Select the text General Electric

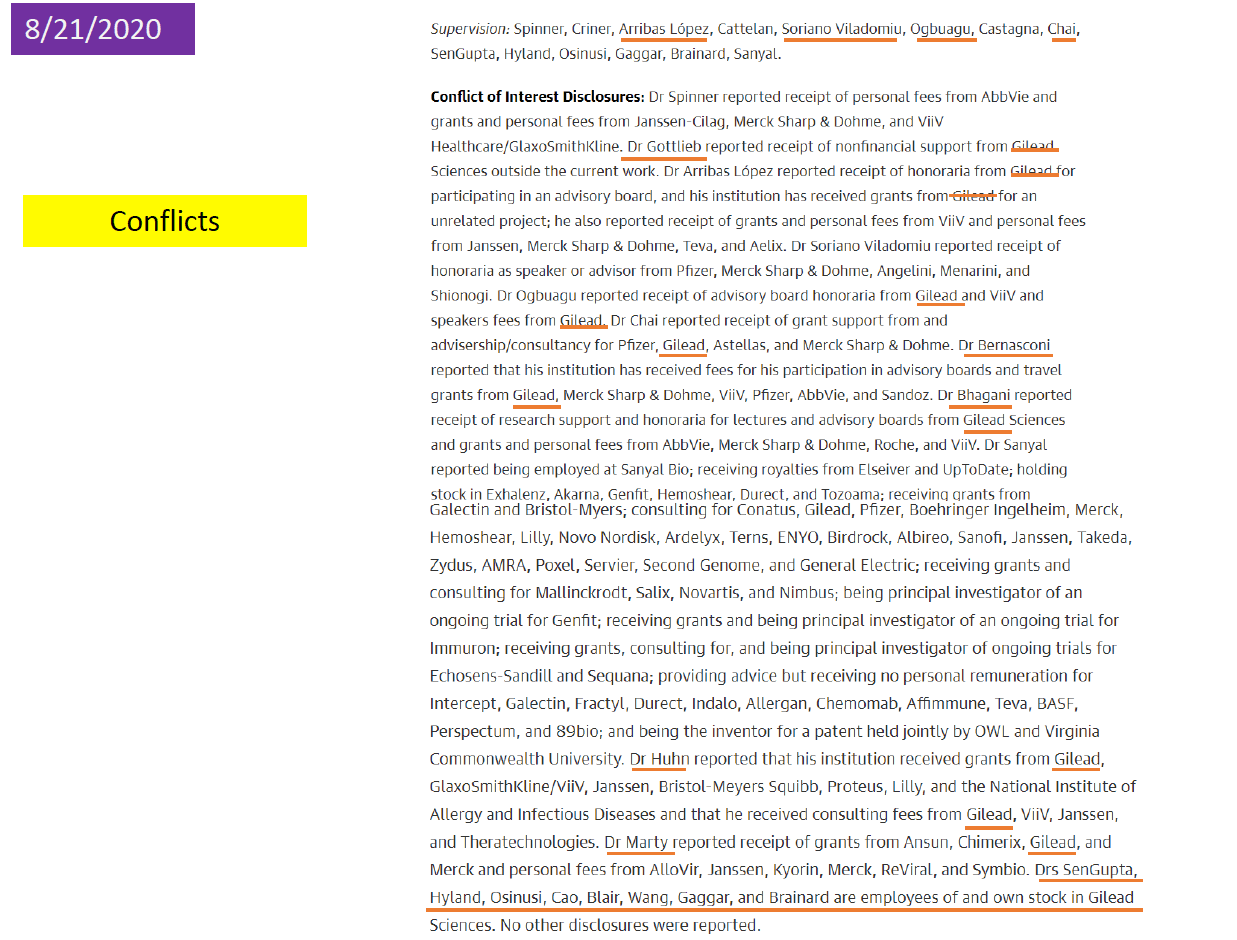[x=858, y=565]
